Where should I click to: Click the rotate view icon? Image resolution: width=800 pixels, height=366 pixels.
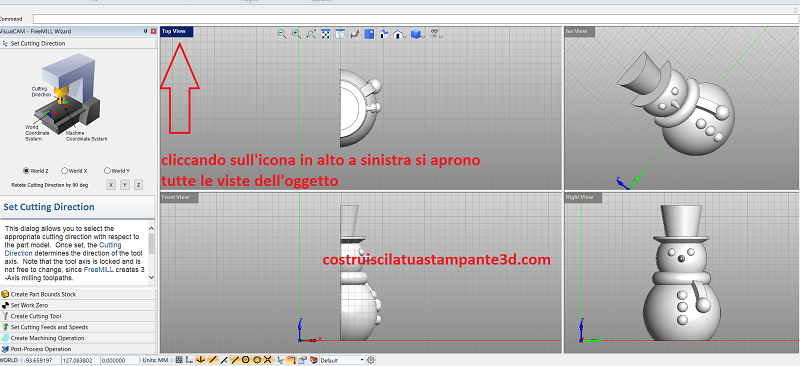(355, 34)
